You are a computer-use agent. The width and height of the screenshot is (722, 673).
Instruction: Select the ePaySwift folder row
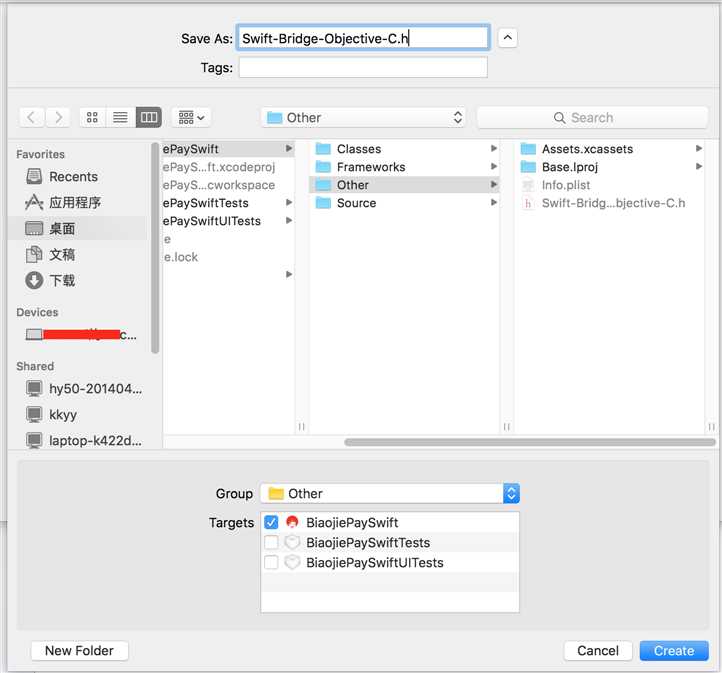[228, 149]
